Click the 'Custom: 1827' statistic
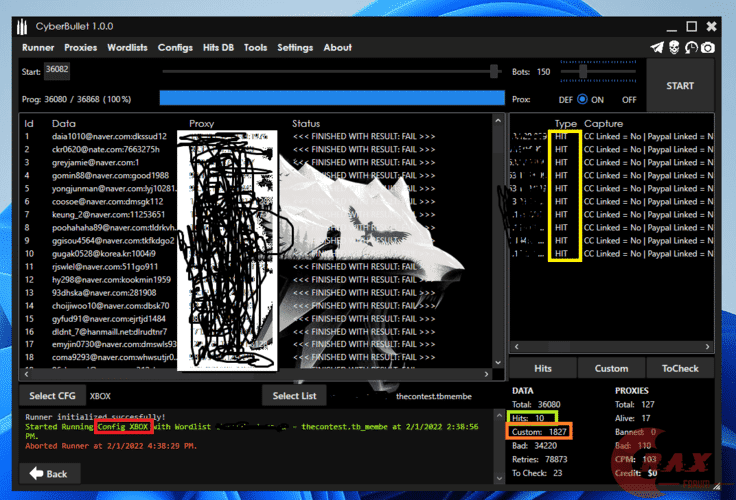The width and height of the screenshot is (736, 500). [x=539, y=431]
